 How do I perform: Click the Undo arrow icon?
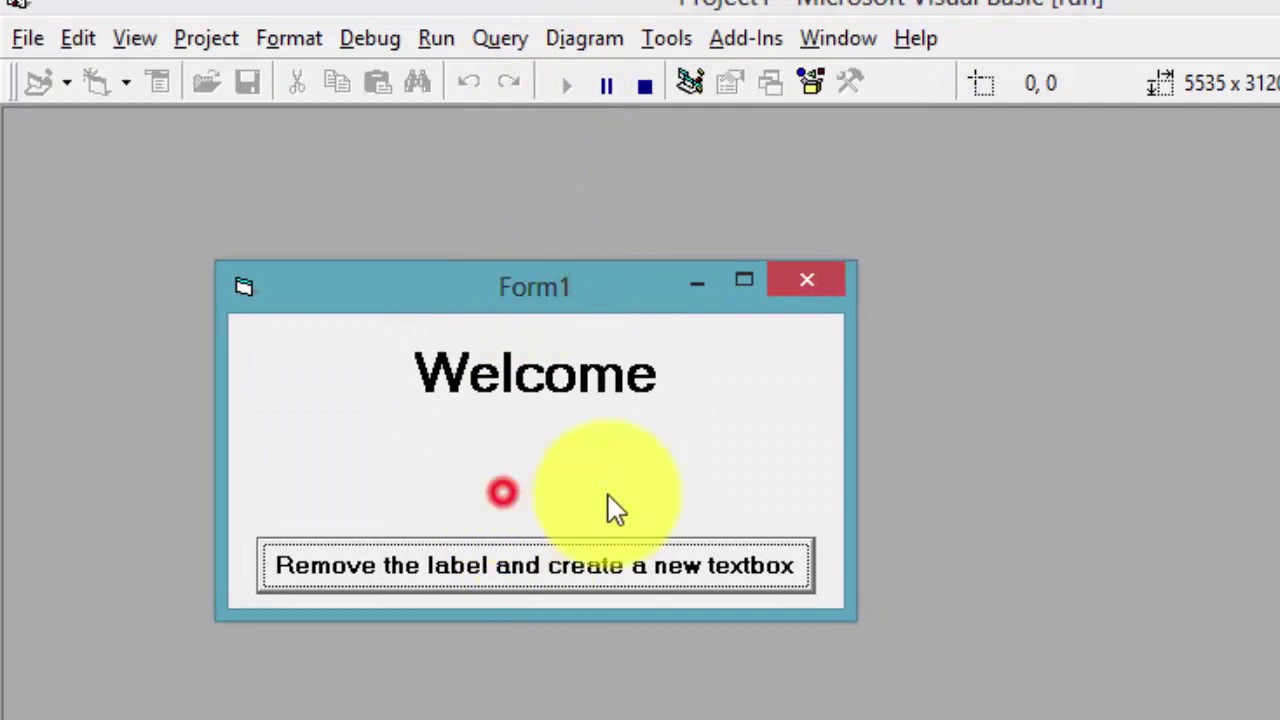coord(468,83)
